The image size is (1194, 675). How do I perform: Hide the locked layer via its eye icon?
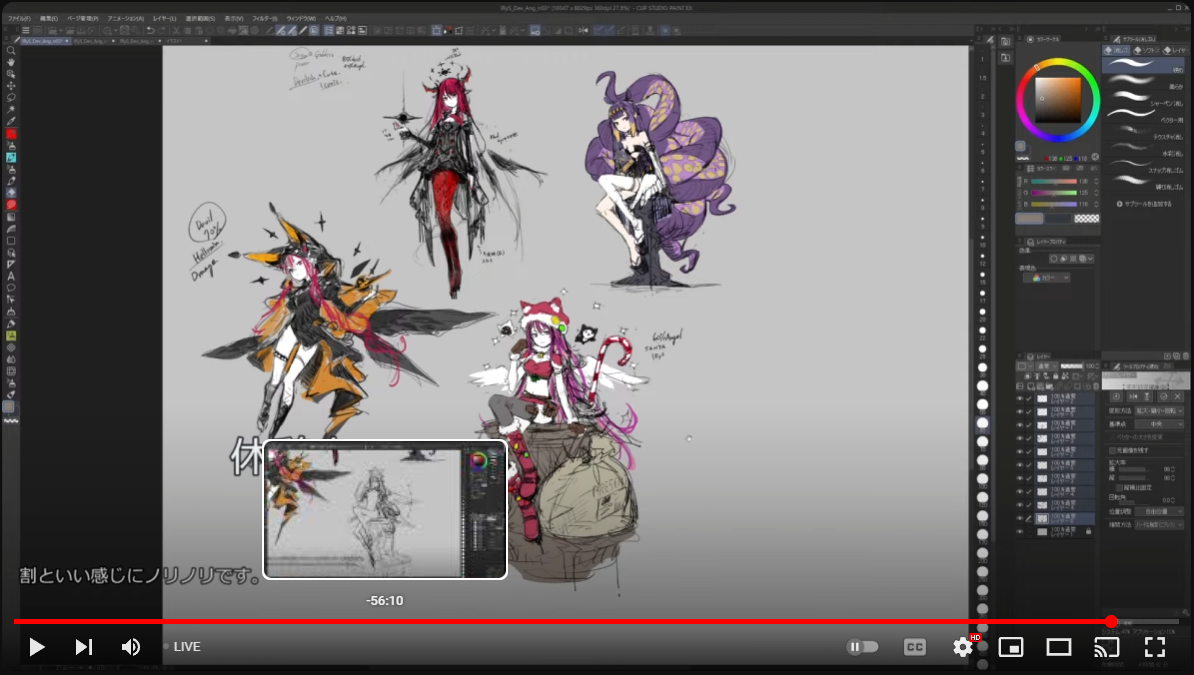[1020, 531]
